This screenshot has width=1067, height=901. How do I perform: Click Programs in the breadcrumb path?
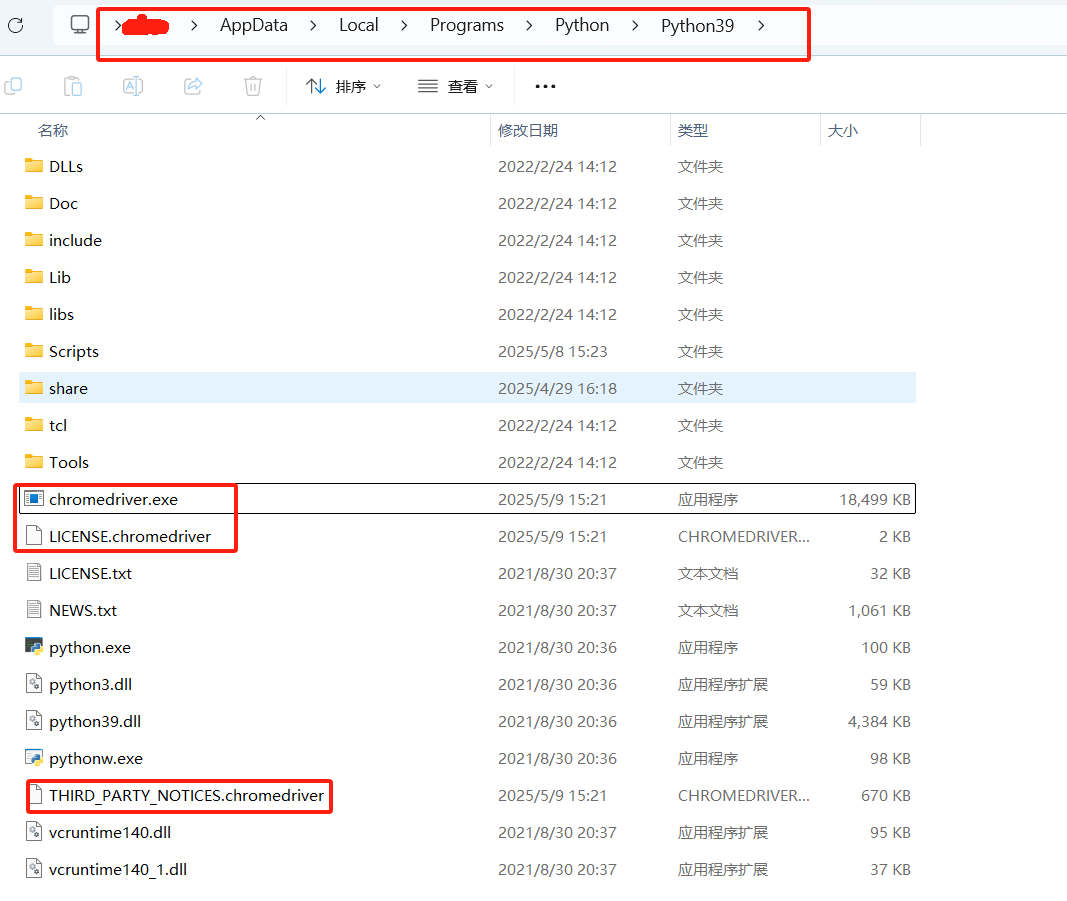point(467,25)
